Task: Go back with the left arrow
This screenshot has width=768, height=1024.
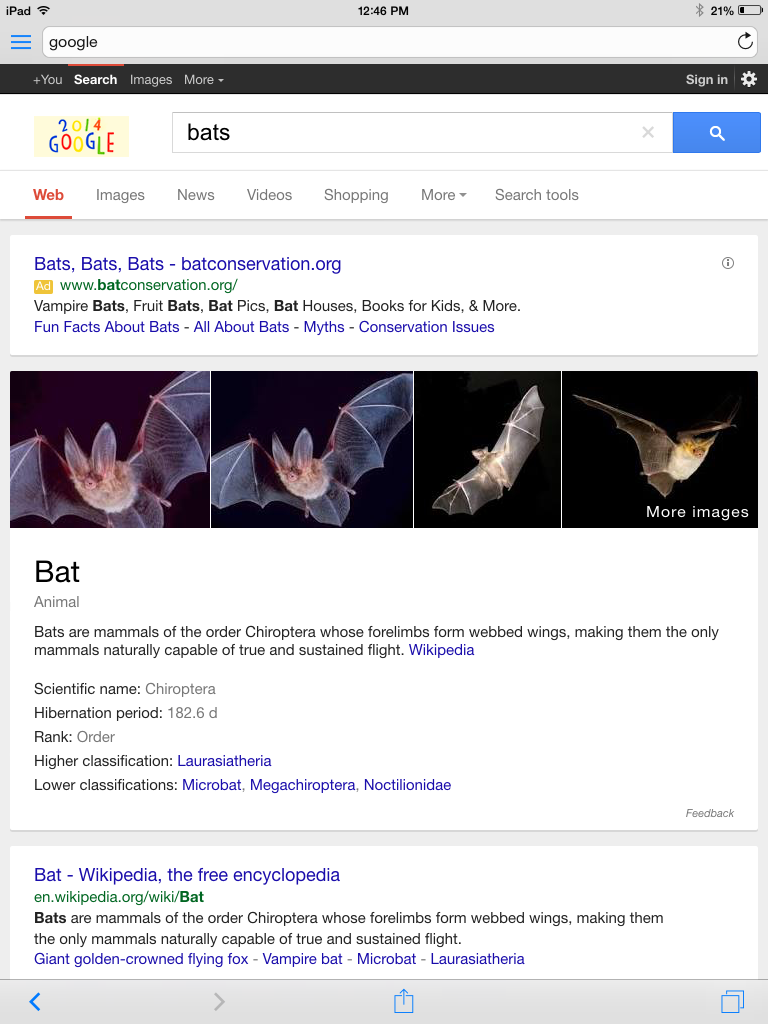Action: coord(35,1001)
